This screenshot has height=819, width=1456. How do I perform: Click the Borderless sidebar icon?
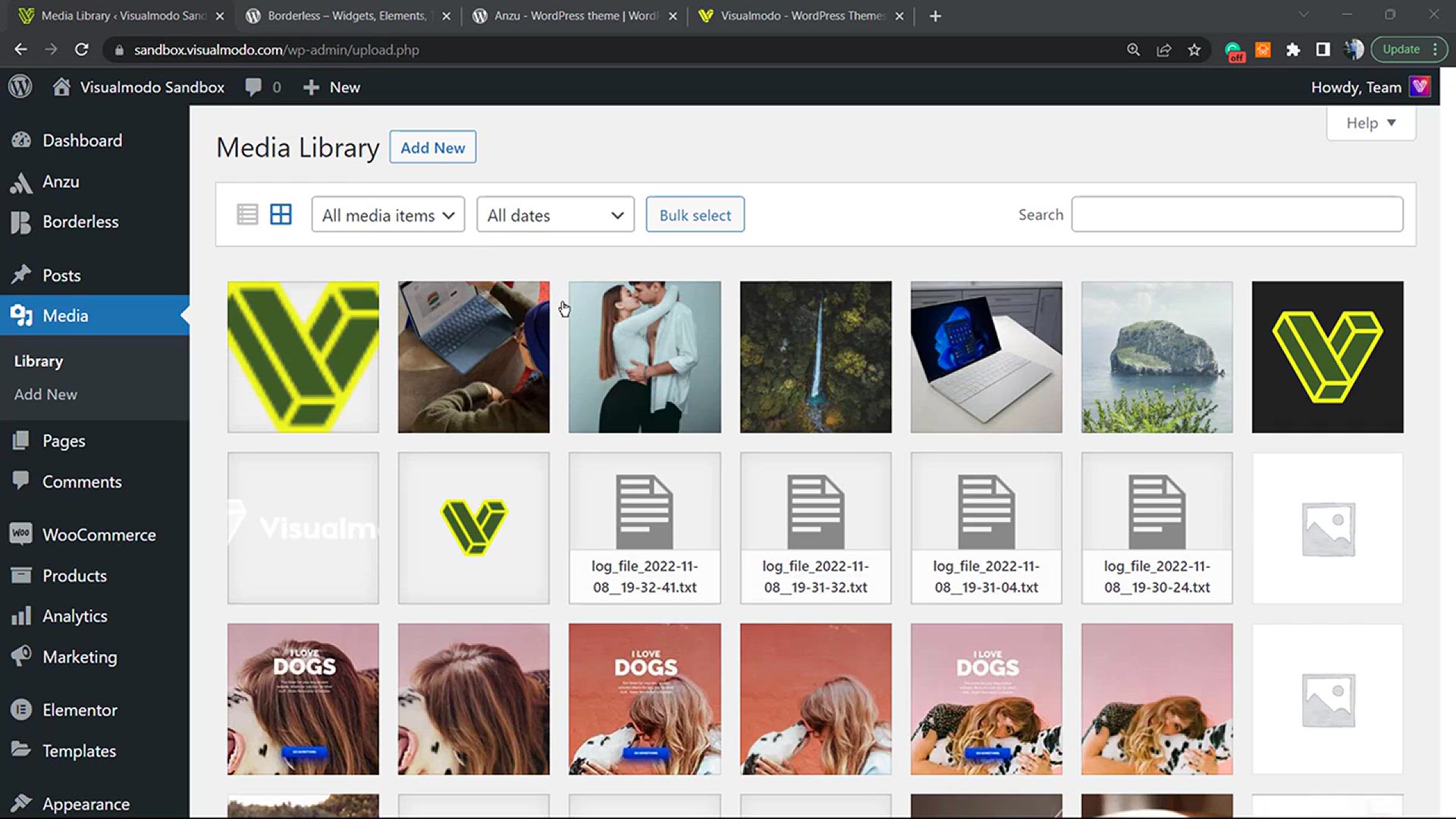pyautogui.click(x=21, y=222)
